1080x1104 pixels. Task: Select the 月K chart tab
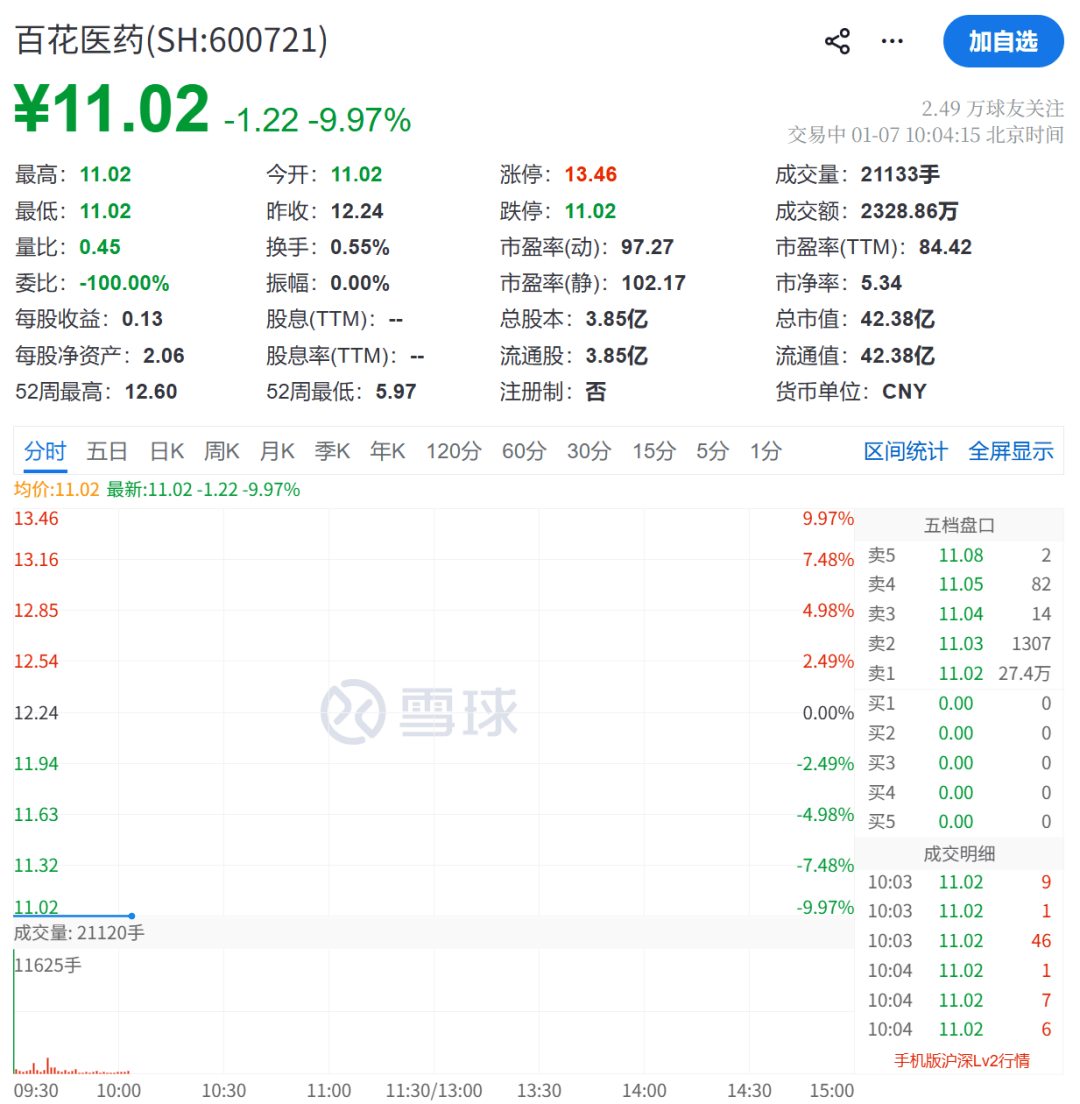[x=277, y=451]
